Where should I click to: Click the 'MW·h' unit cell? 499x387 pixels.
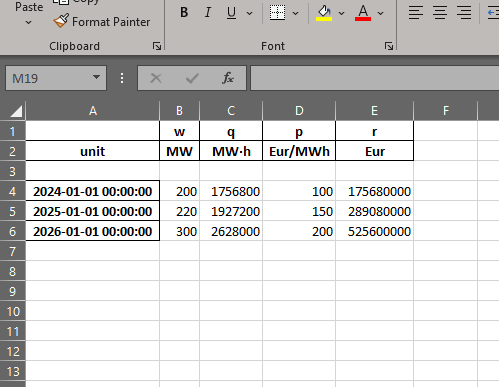[231, 151]
